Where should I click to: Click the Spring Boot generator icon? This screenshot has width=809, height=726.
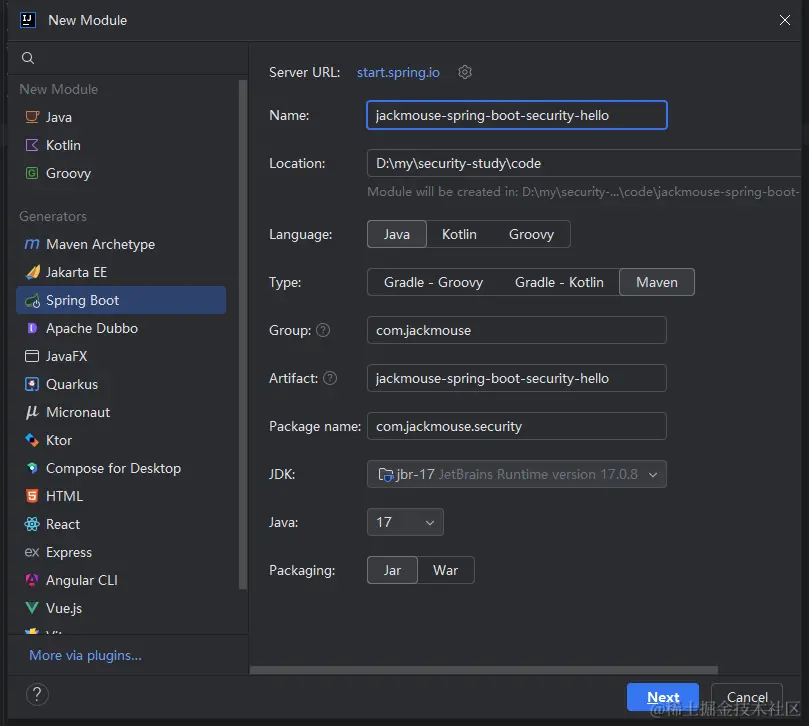click(32, 300)
